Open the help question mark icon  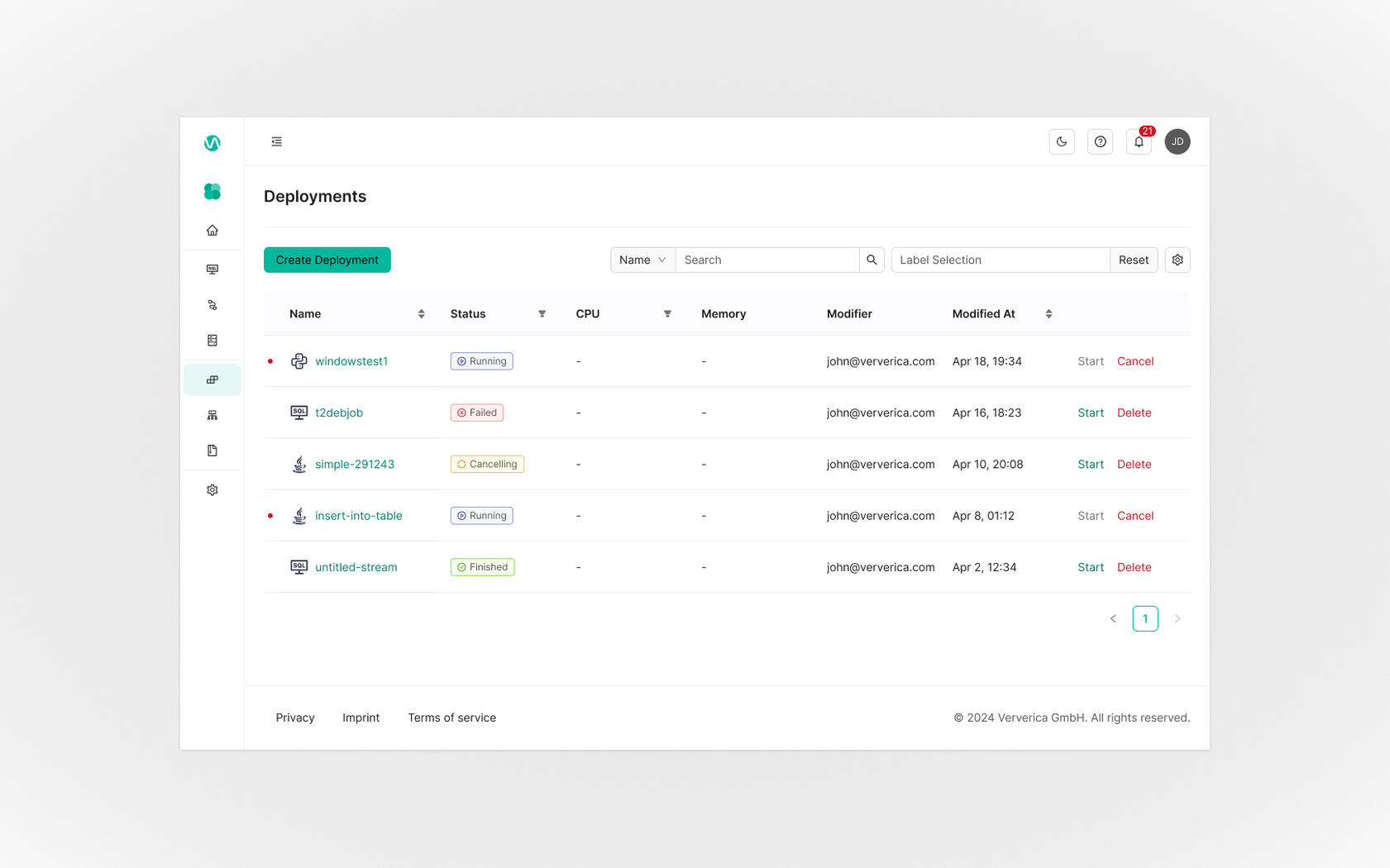pos(1100,142)
